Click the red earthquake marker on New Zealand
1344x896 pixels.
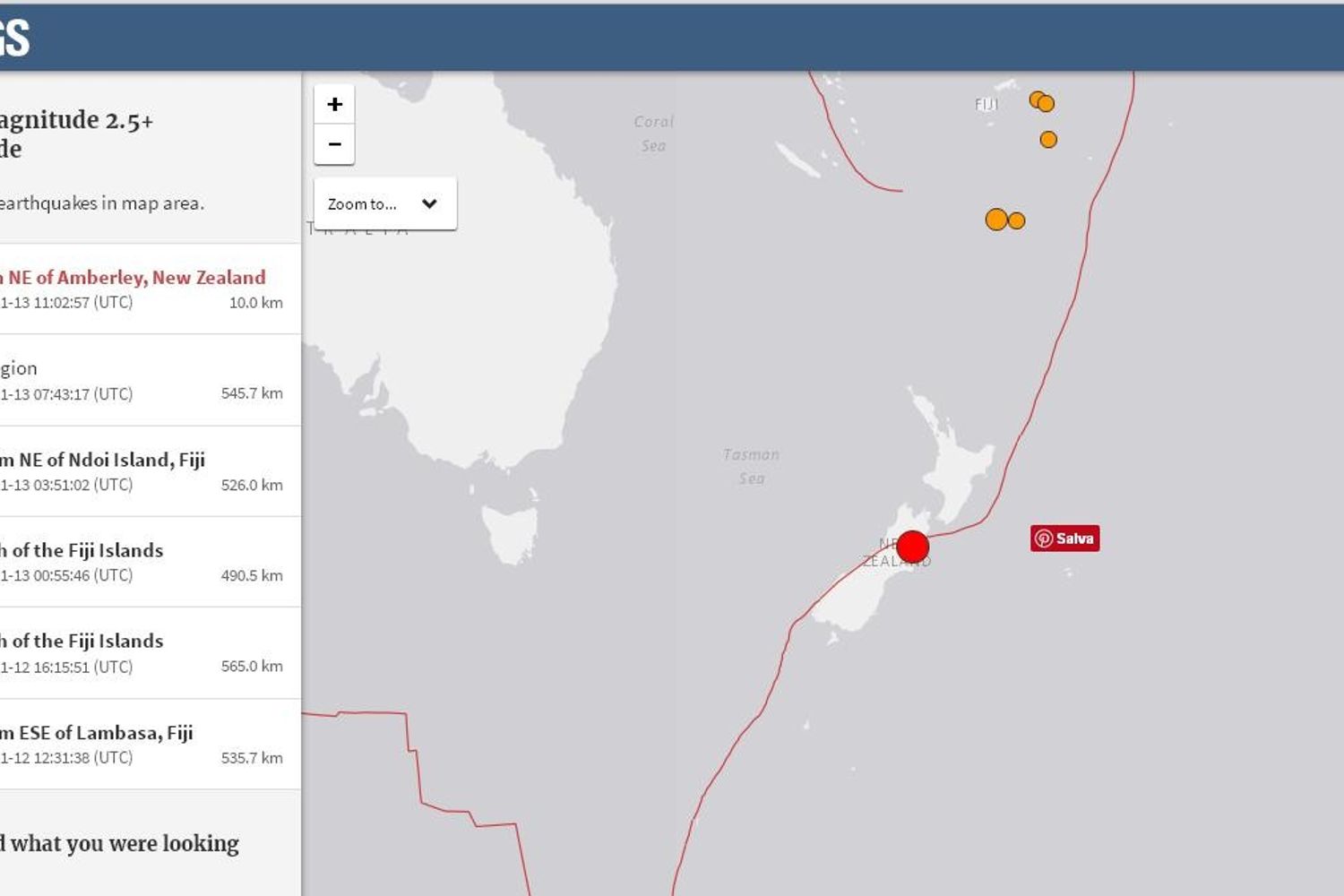pyautogui.click(x=912, y=547)
